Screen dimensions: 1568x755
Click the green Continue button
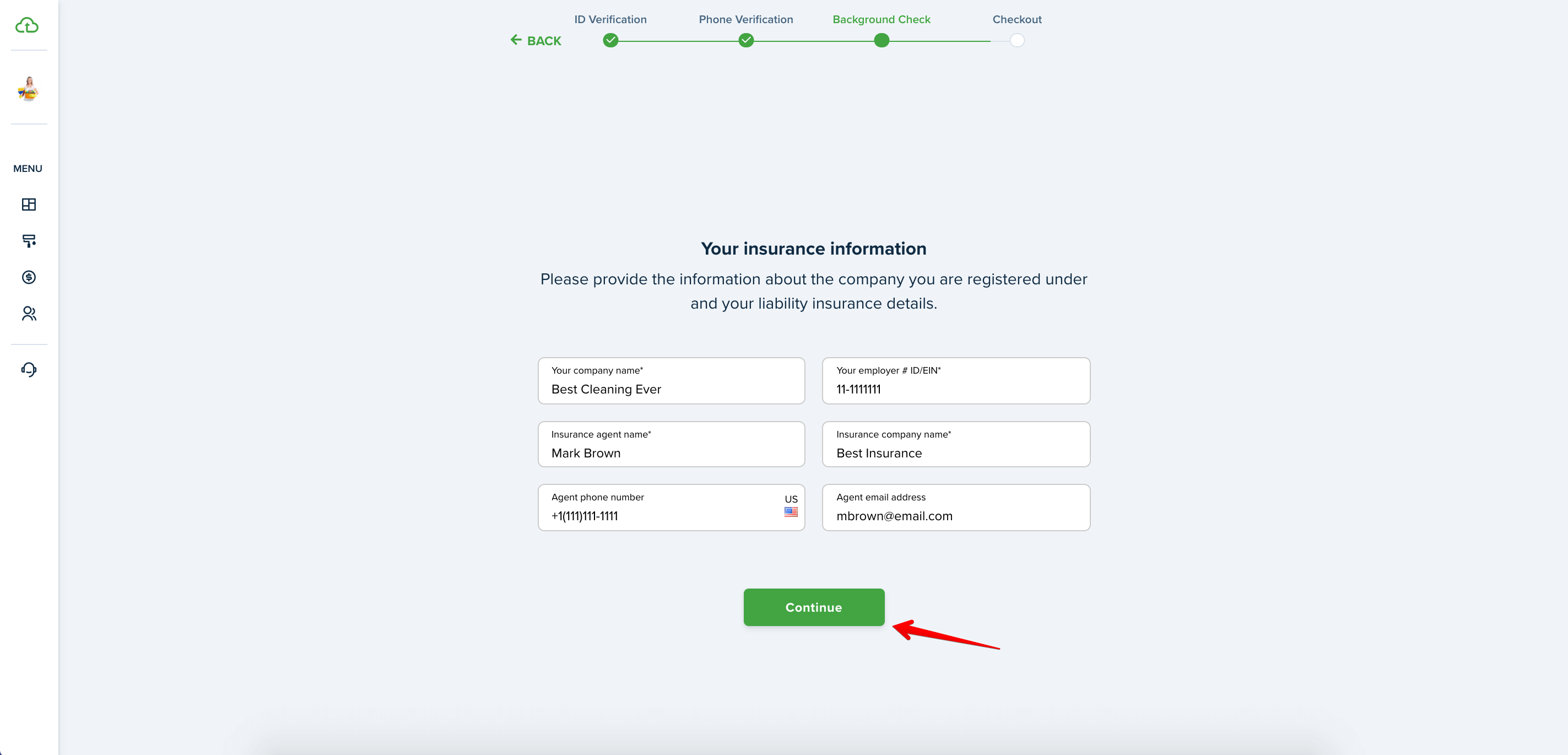point(813,607)
